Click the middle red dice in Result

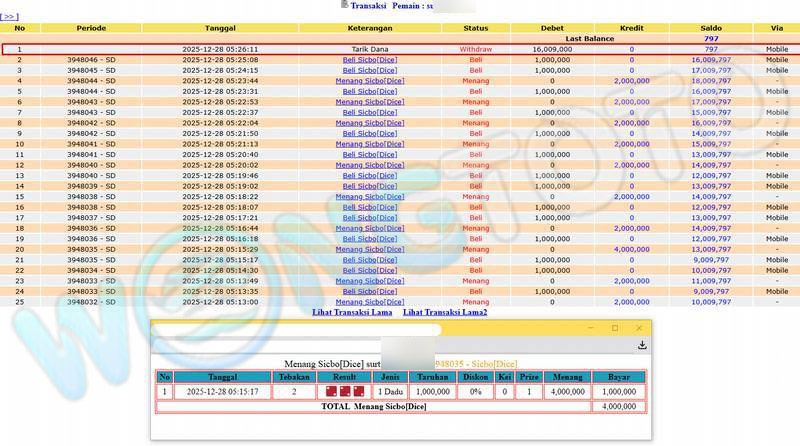click(x=345, y=392)
